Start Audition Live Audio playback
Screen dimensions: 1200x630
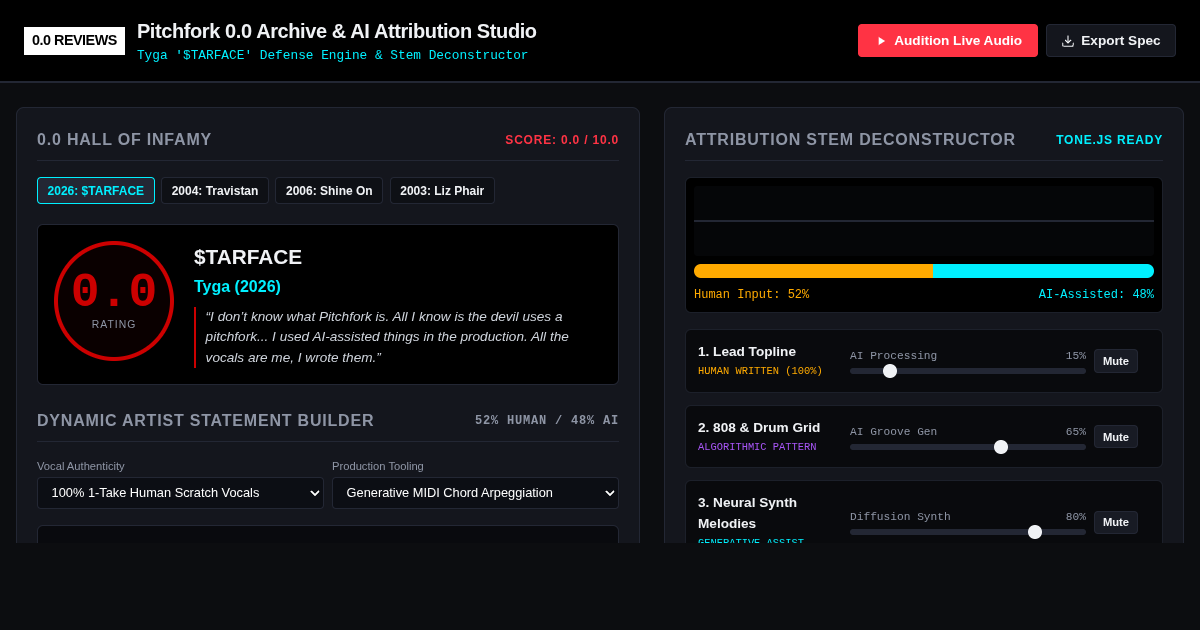pos(948,41)
